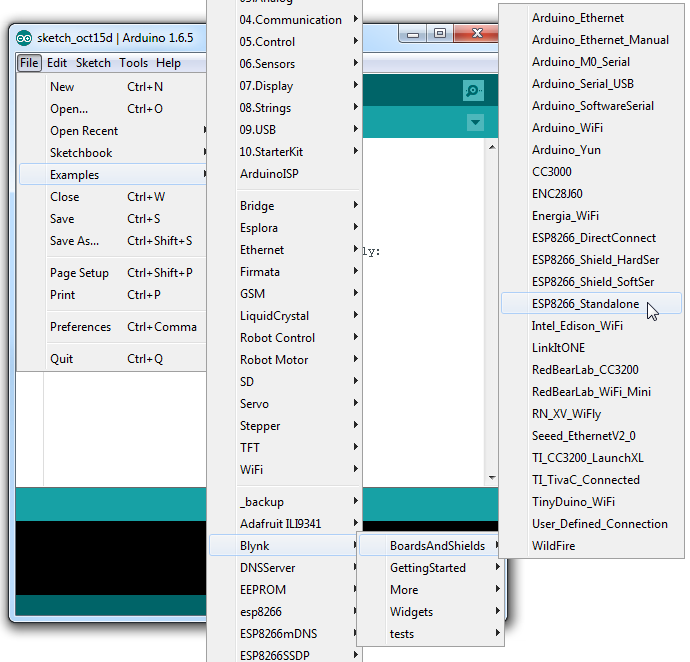Viewport: 690px width, 662px height.
Task: Expand the Adafruit ILI9341 examples
Action: coord(285,524)
